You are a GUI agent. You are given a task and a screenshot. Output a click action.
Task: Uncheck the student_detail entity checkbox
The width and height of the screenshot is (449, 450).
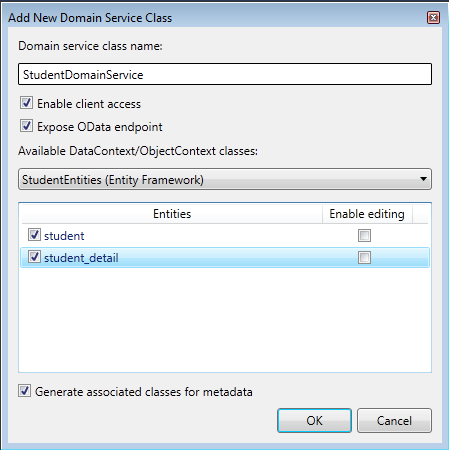pos(34,257)
